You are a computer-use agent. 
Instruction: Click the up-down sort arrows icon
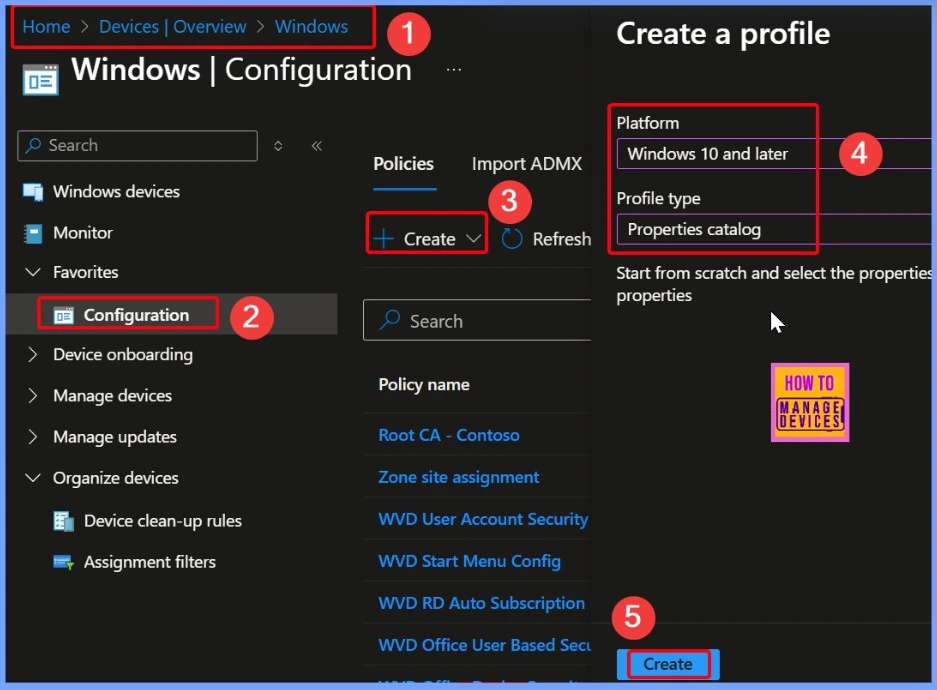[278, 146]
